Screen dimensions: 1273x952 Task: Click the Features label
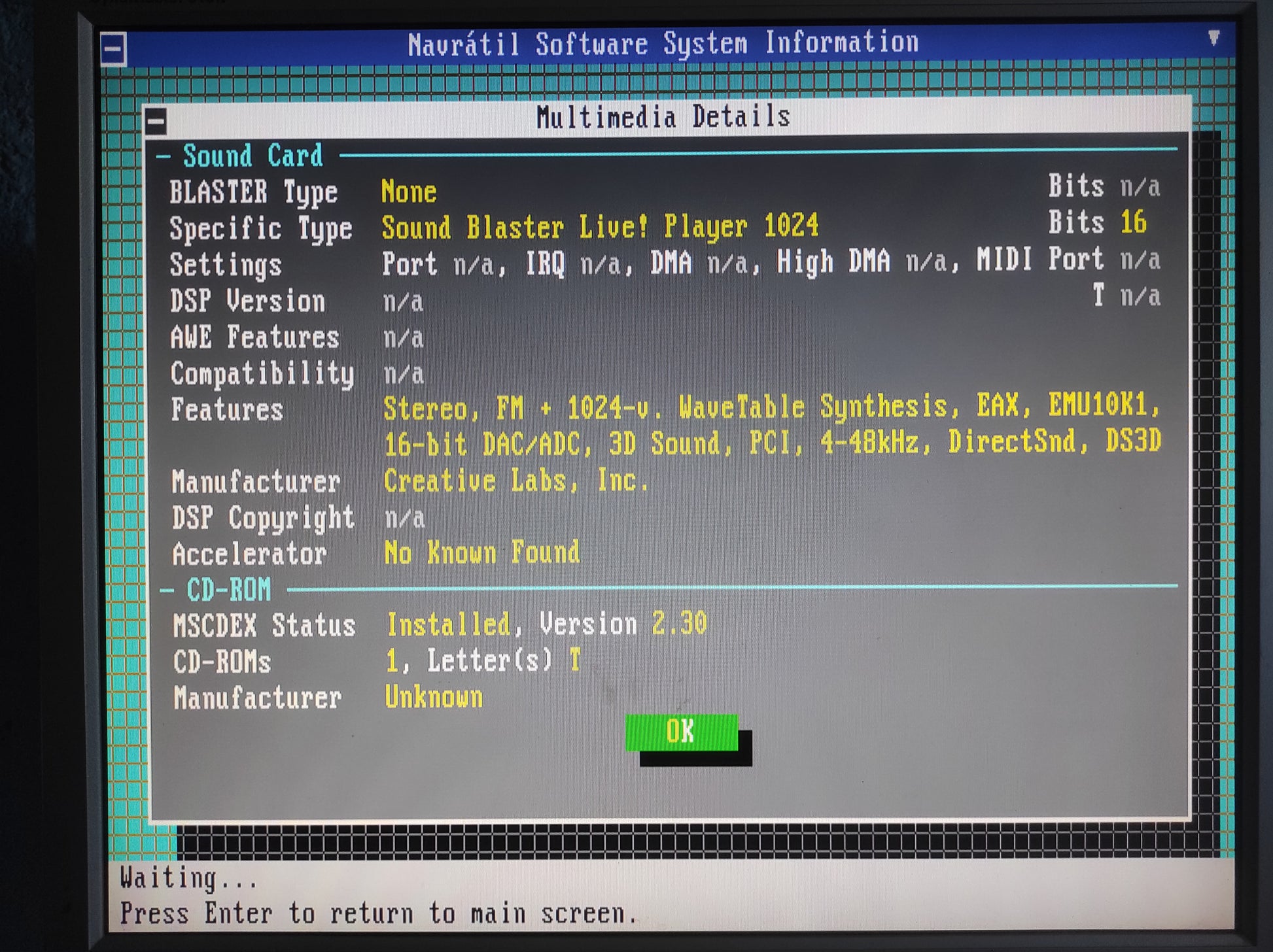point(226,410)
